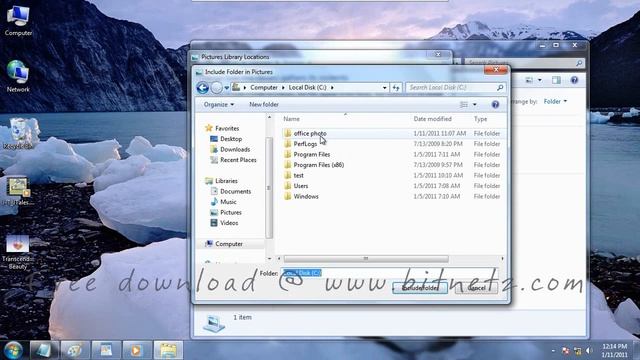Open the Transcend Beauty desktop icon

(18, 252)
